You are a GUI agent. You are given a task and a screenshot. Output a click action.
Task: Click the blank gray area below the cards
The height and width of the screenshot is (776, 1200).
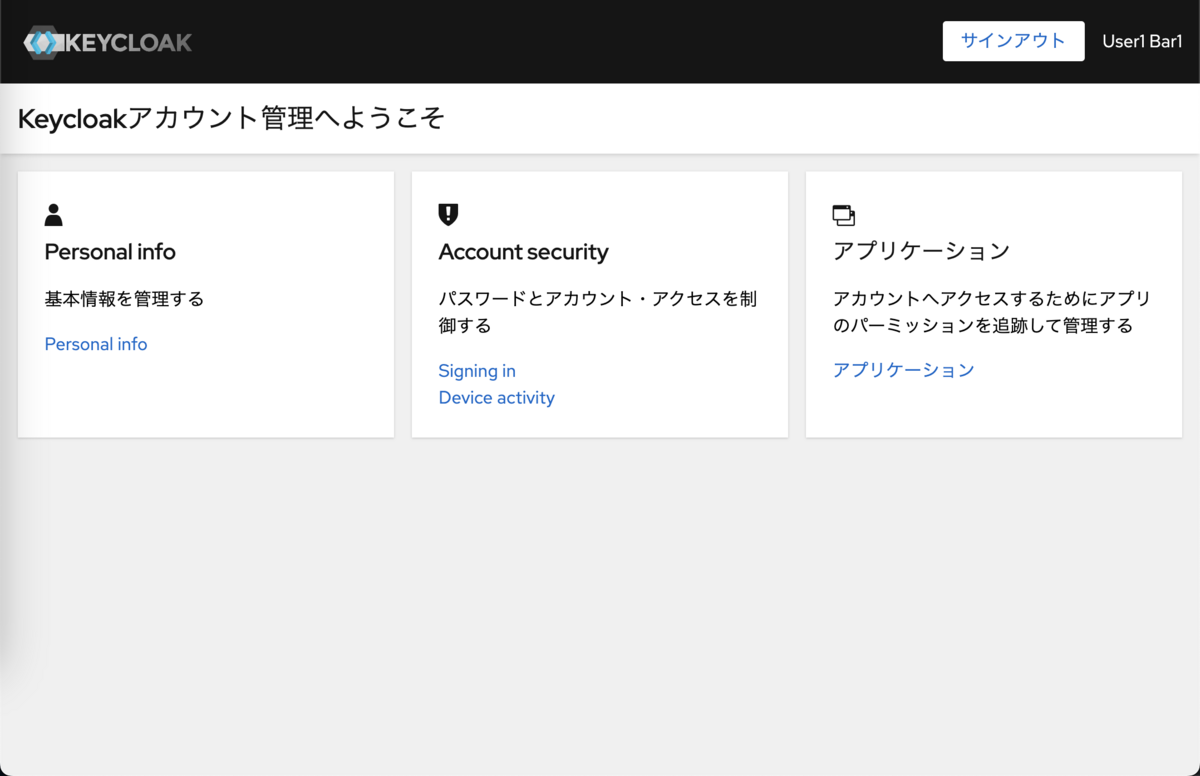coord(600,600)
